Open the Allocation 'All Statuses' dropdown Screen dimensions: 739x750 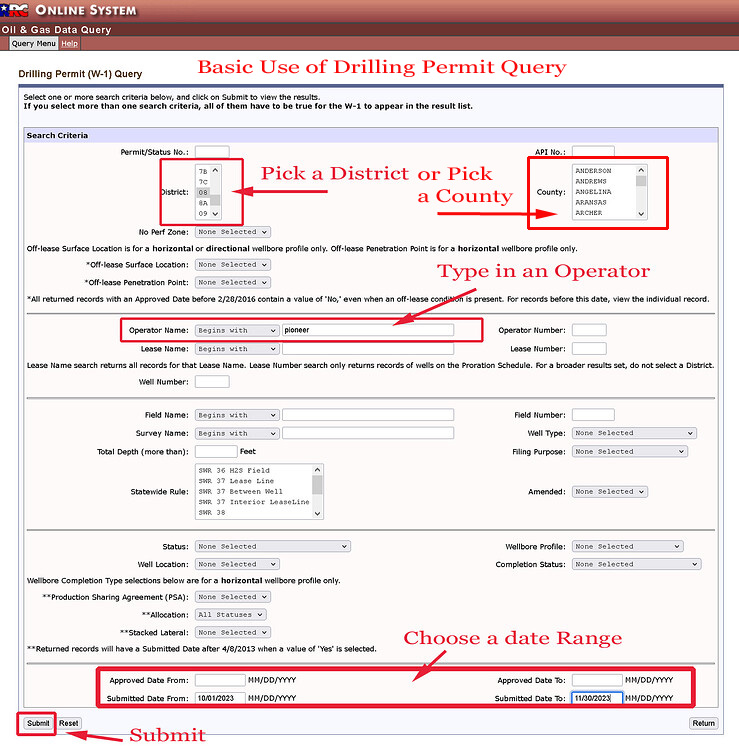click(231, 615)
